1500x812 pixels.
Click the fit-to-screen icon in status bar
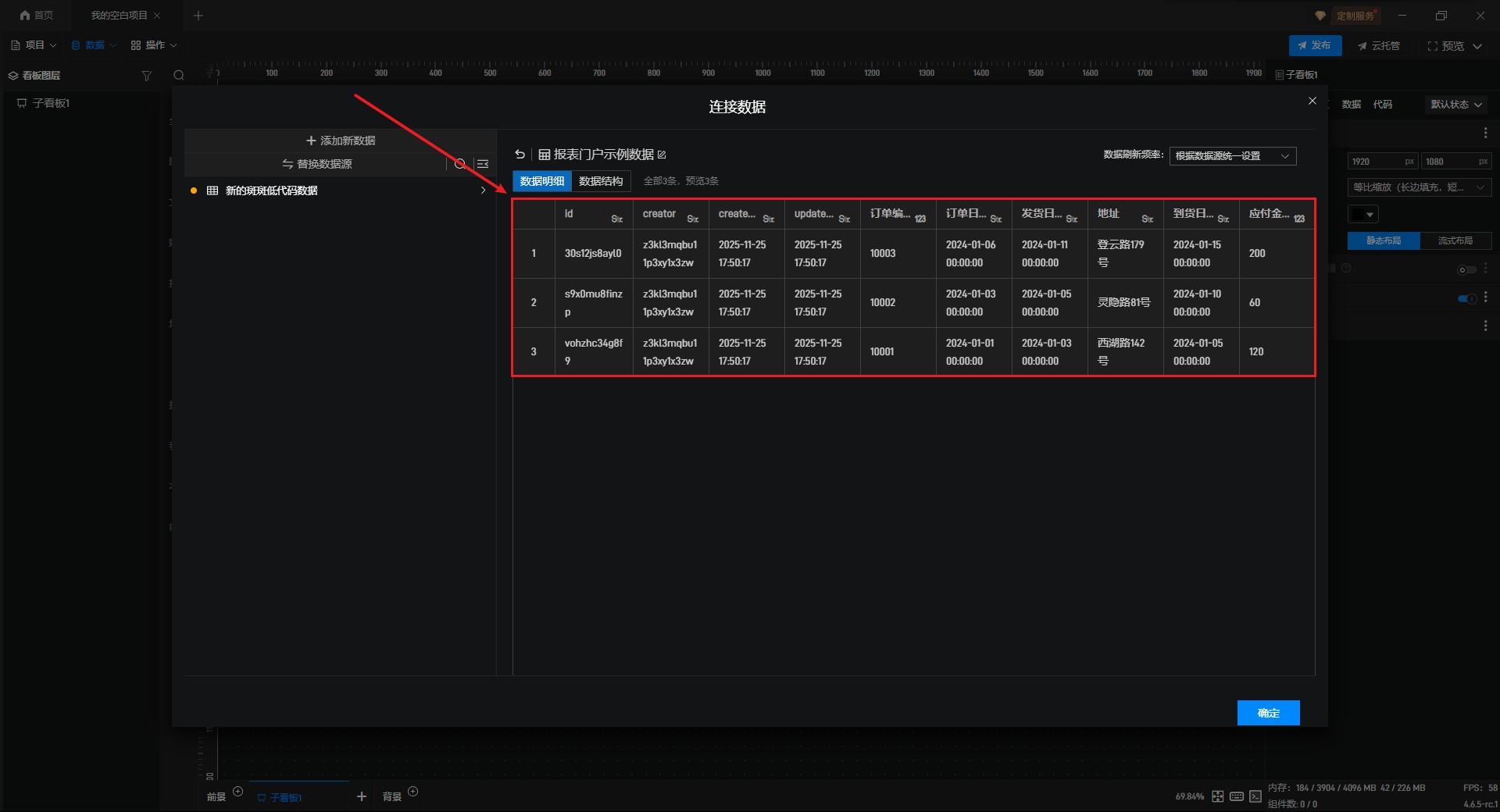coord(1217,796)
